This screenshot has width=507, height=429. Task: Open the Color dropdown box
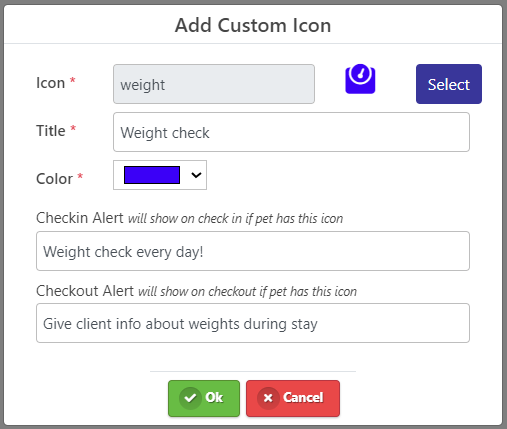click(160, 175)
